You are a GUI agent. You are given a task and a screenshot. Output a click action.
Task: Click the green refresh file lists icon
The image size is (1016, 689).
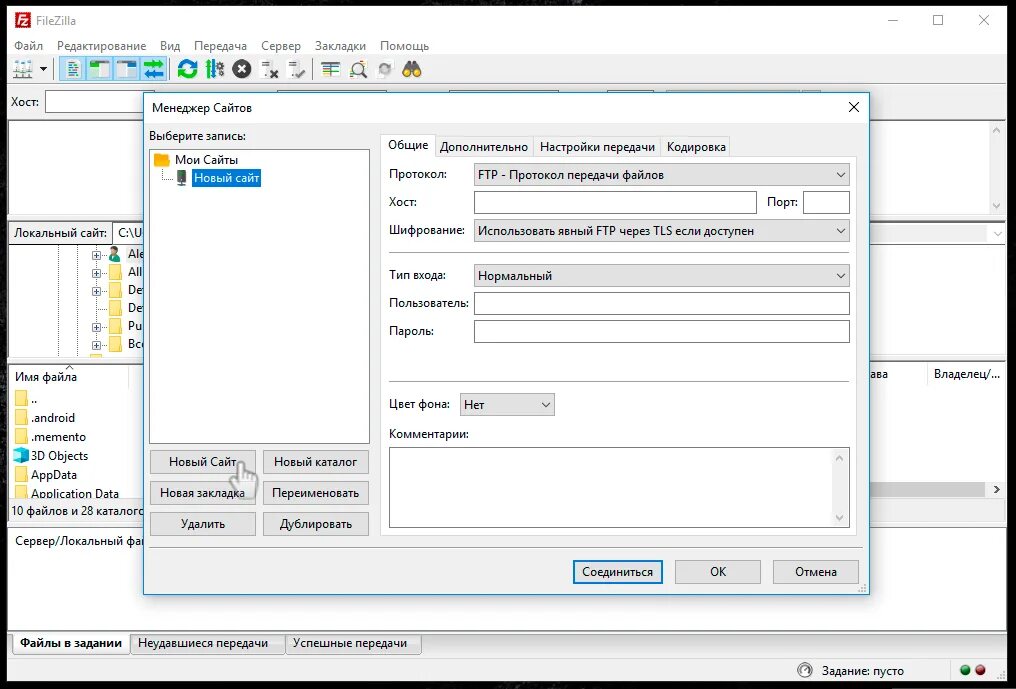(187, 69)
